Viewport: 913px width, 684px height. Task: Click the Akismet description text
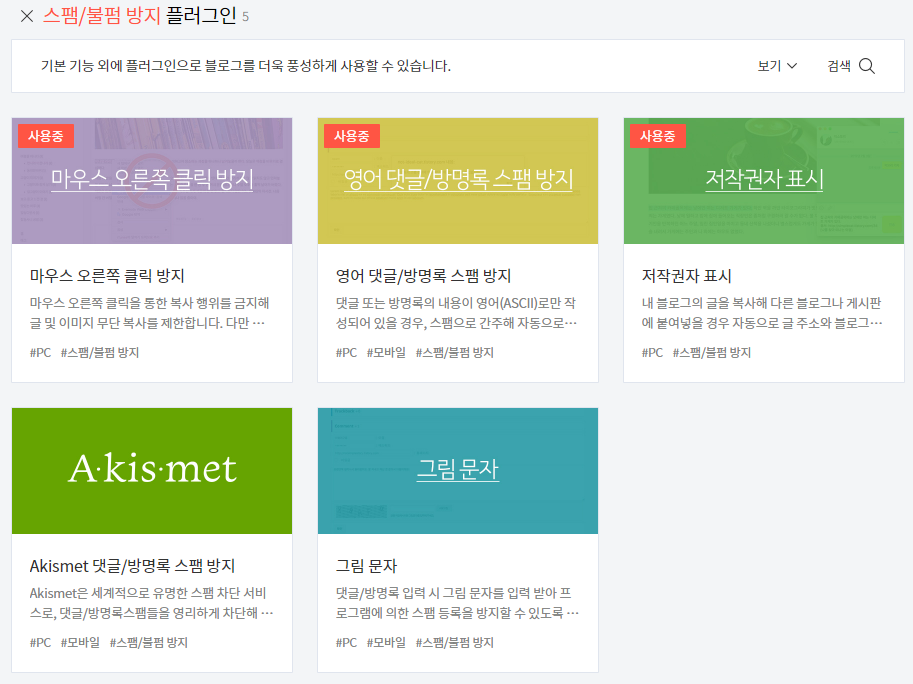(x=151, y=603)
